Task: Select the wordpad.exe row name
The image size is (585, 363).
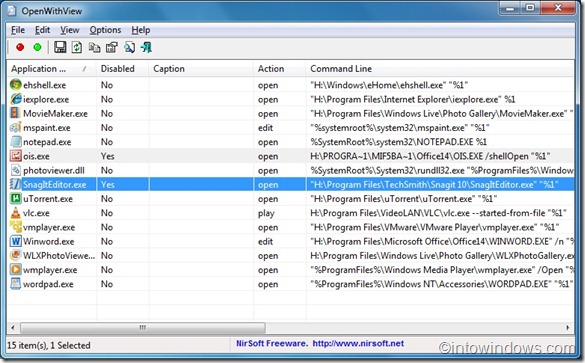Action: tap(48, 284)
